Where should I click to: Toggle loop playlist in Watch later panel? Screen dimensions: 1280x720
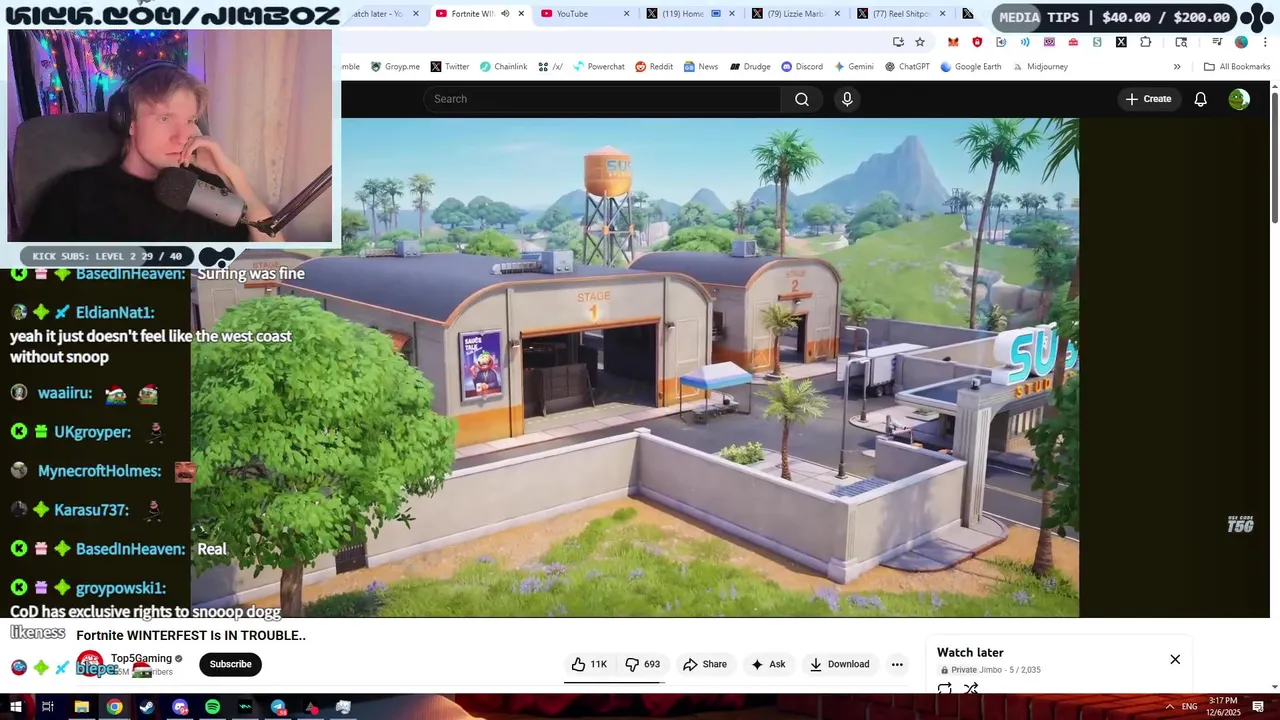coord(944,688)
